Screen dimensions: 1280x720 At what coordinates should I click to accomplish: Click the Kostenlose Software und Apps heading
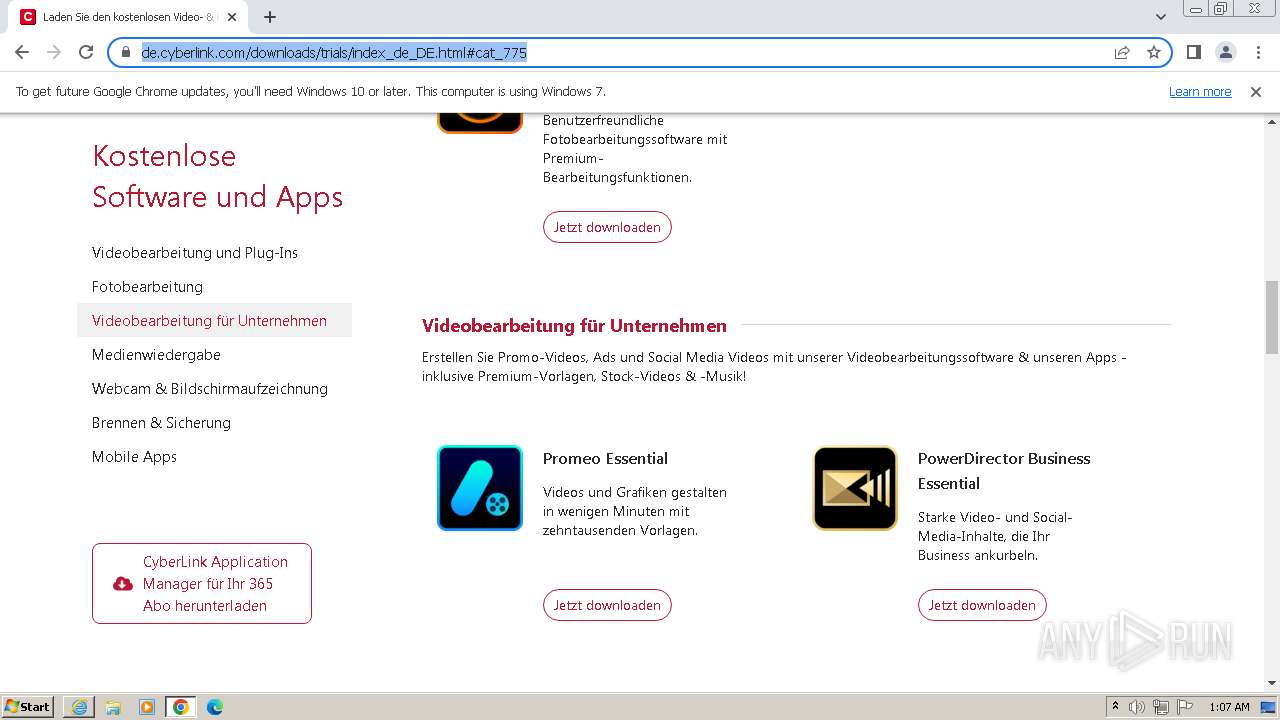(217, 176)
